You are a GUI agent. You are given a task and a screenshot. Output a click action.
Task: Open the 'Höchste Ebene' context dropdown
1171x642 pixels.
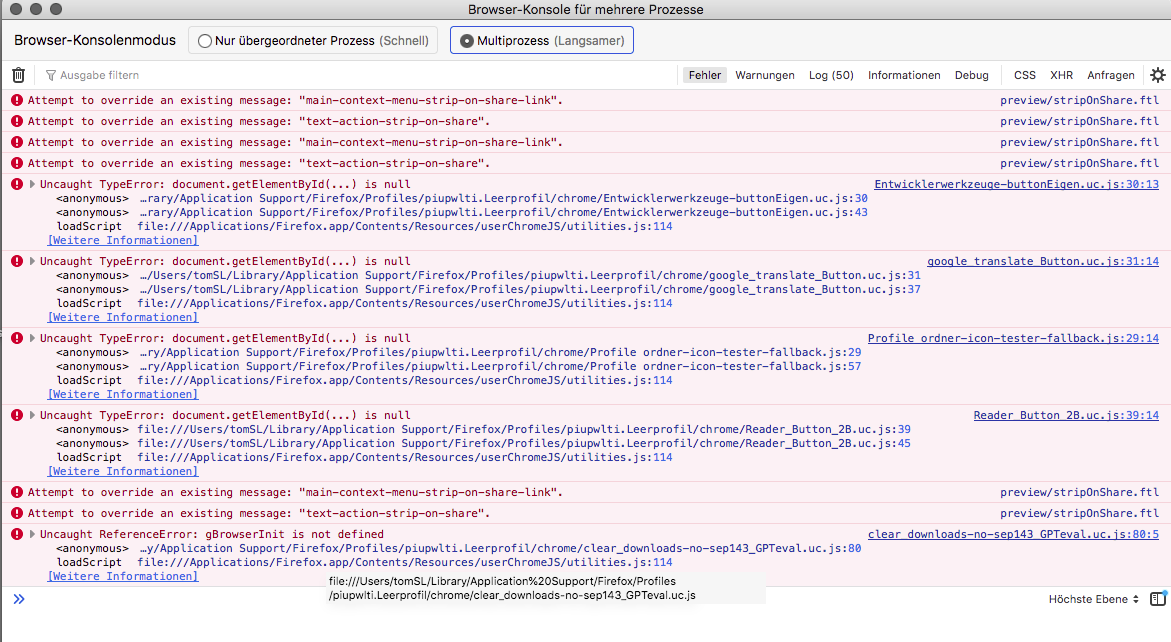[1093, 599]
